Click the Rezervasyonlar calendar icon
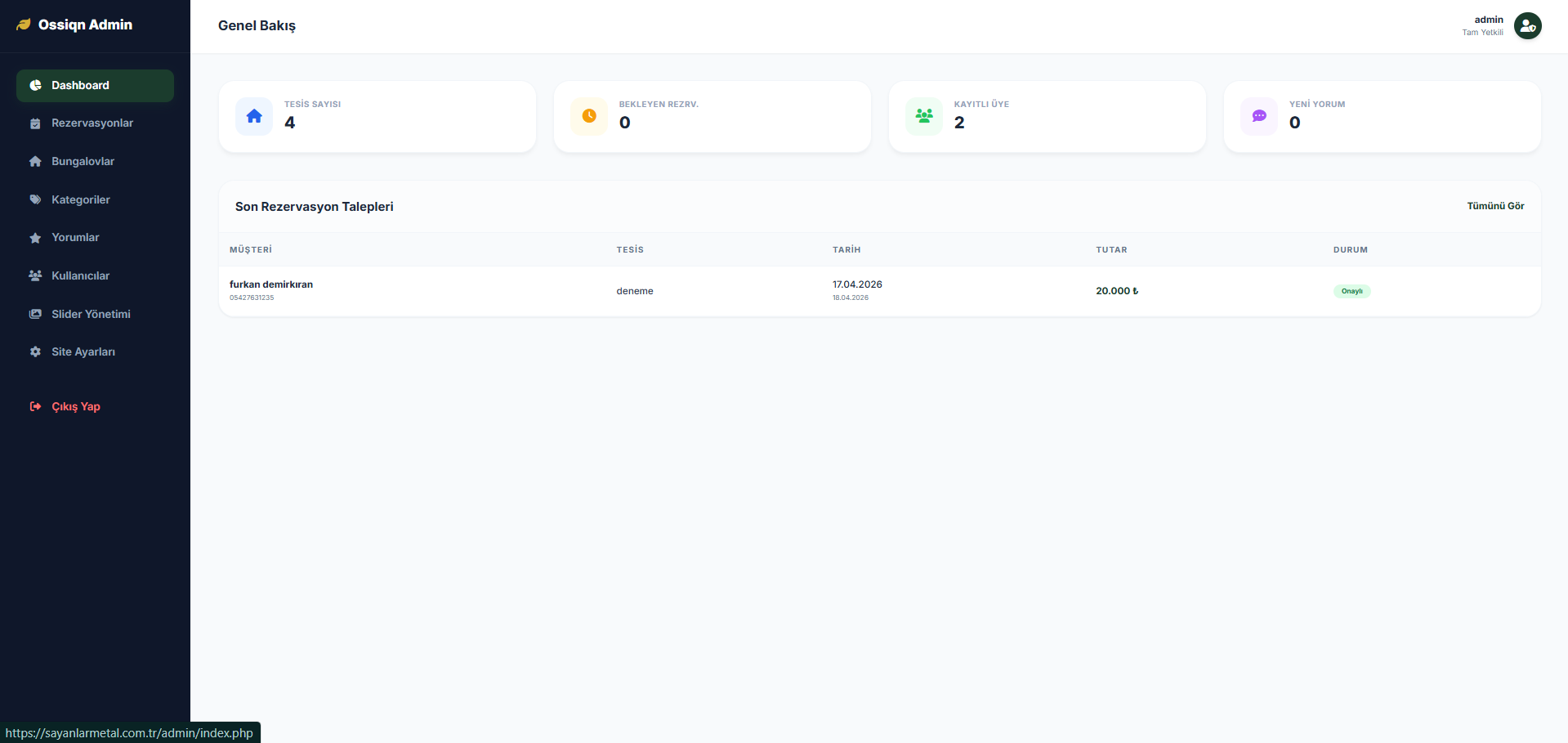Image resolution: width=1568 pixels, height=743 pixels. point(35,123)
